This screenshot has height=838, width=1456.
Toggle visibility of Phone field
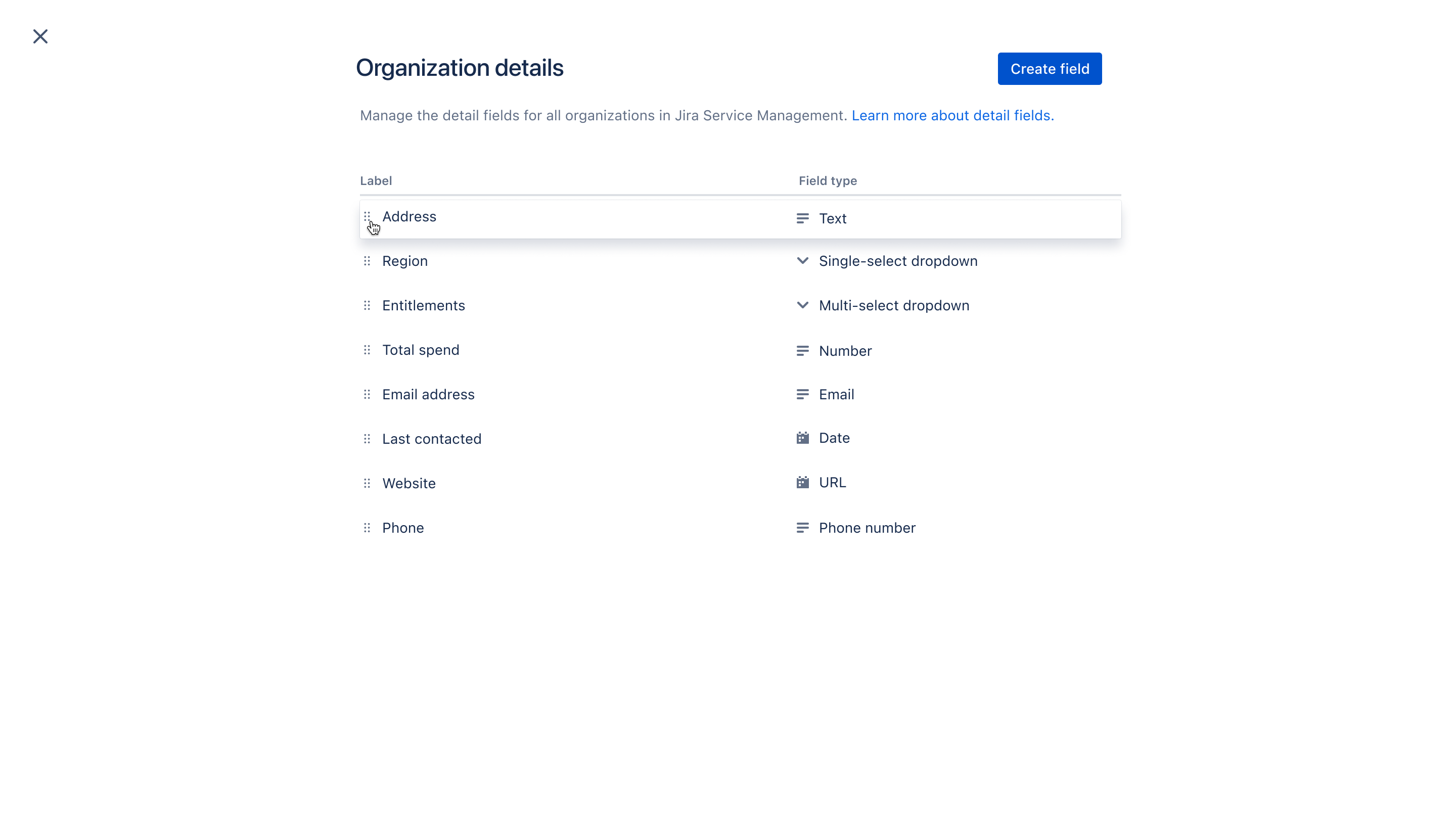click(1097, 527)
